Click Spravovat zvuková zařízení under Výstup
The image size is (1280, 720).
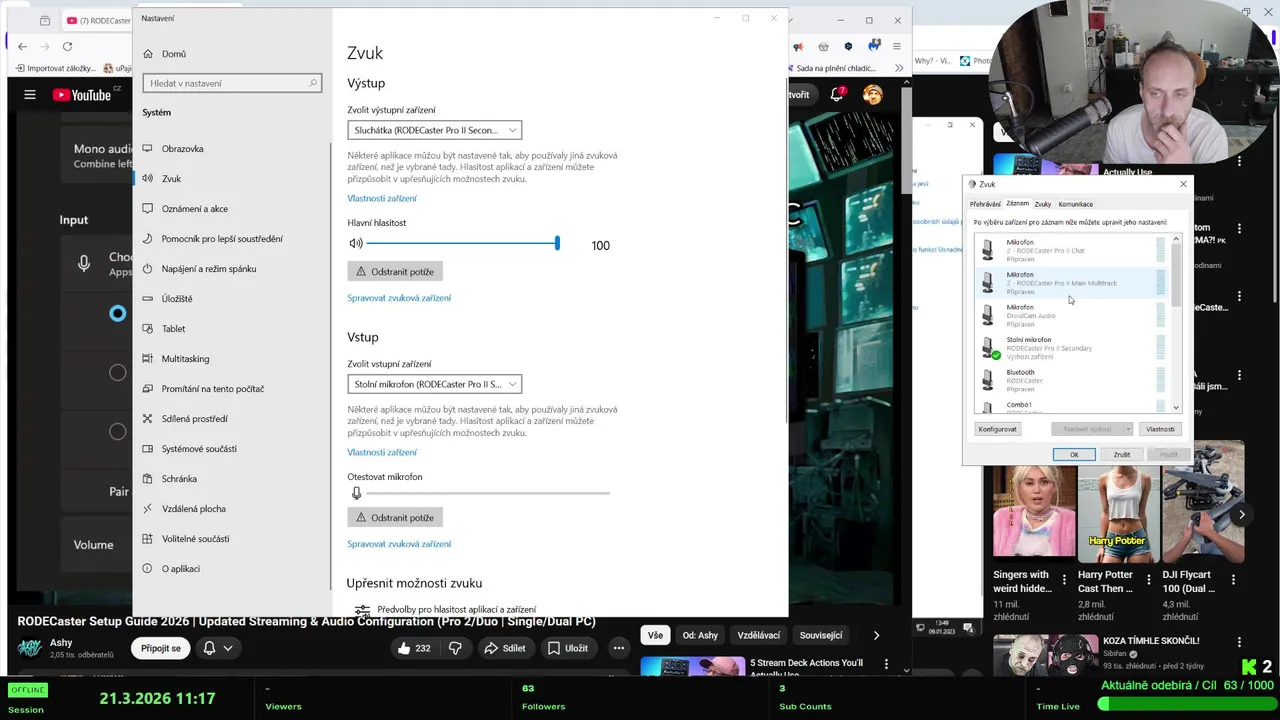[x=399, y=298]
